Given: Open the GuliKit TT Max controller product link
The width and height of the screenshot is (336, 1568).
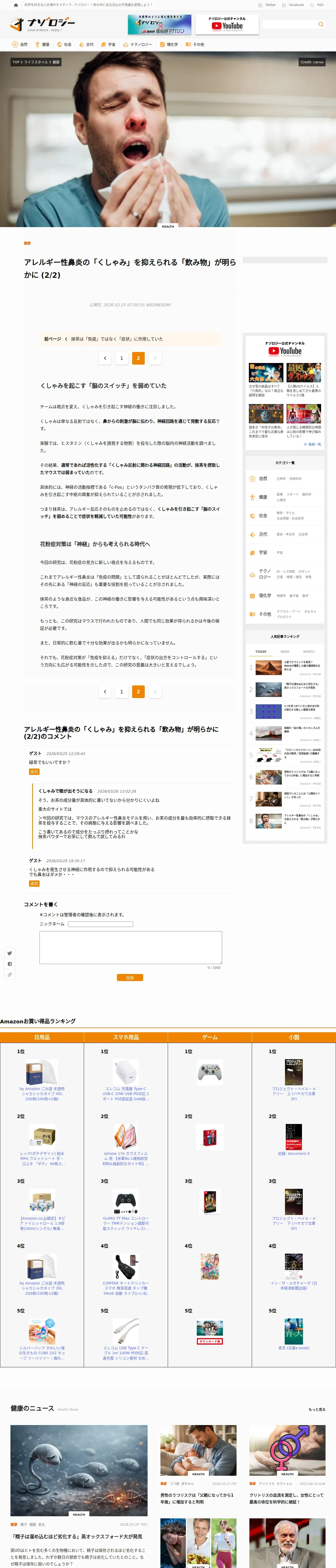Looking at the screenshot, I should (126, 1224).
